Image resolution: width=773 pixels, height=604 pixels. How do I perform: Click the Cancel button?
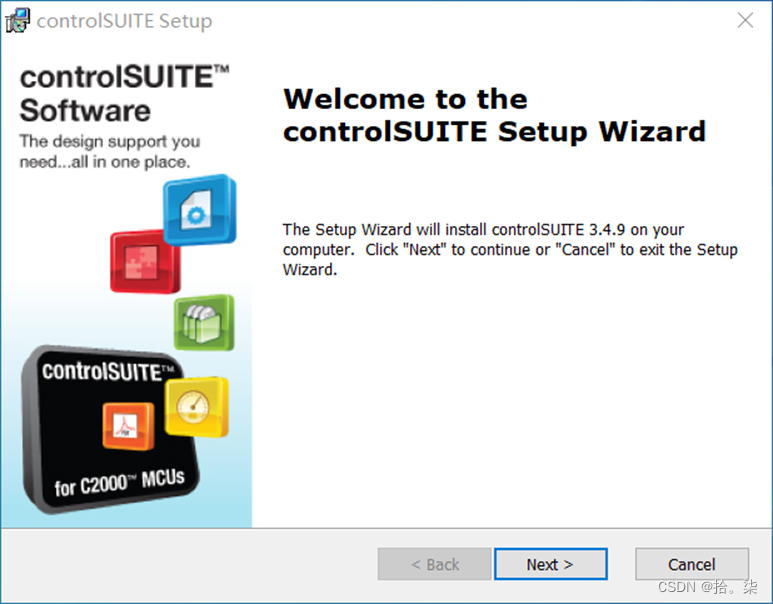[692, 564]
